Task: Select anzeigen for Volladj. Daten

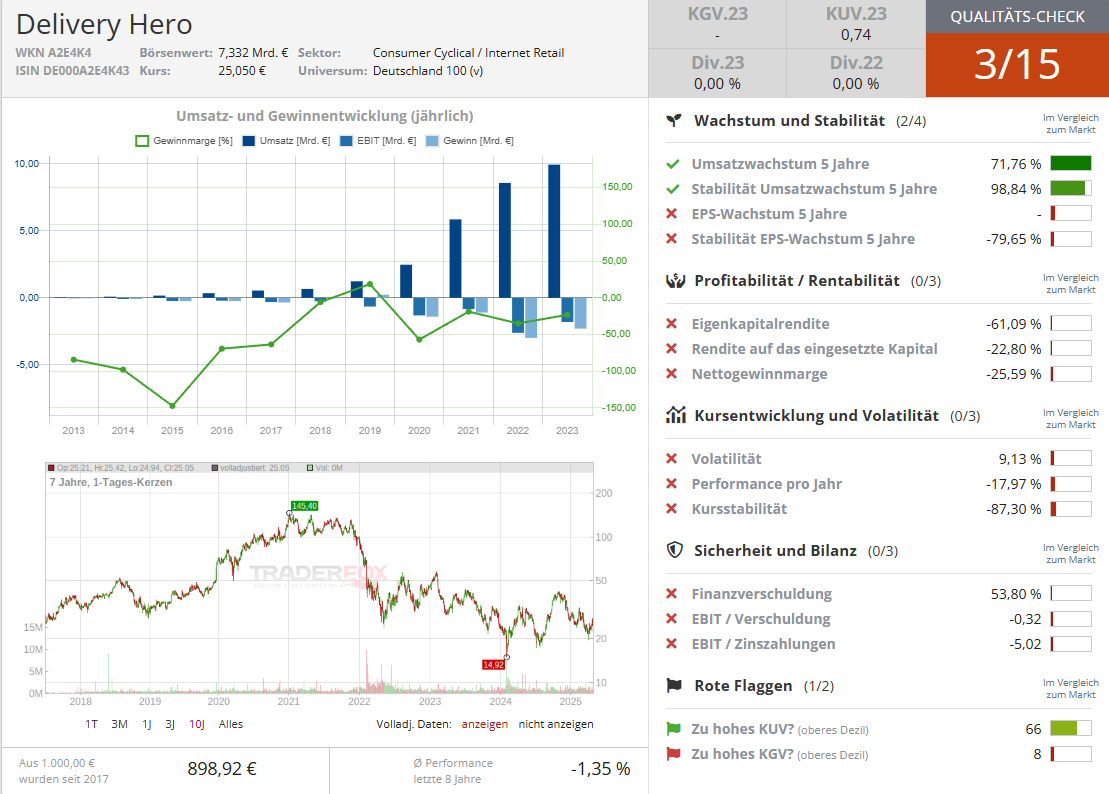Action: tap(484, 724)
